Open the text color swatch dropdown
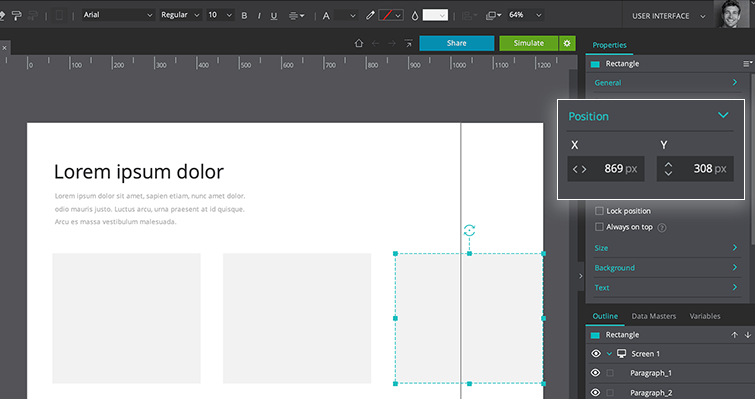The height and width of the screenshot is (399, 755). tap(346, 15)
